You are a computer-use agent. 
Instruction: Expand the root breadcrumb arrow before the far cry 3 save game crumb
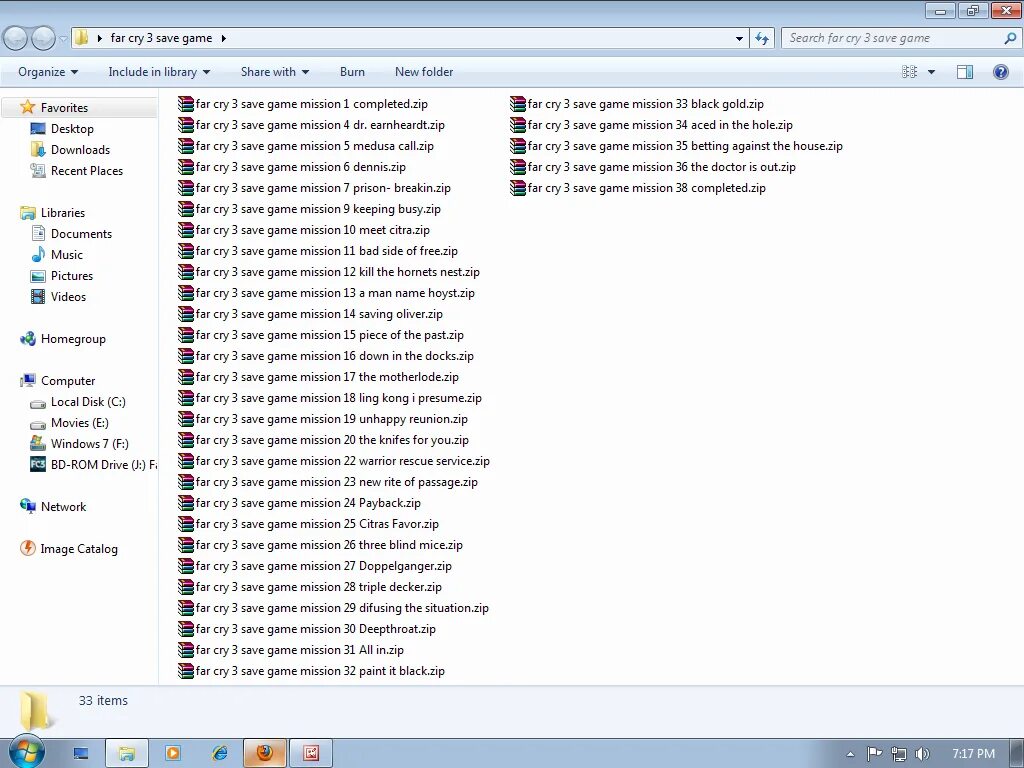click(99, 38)
